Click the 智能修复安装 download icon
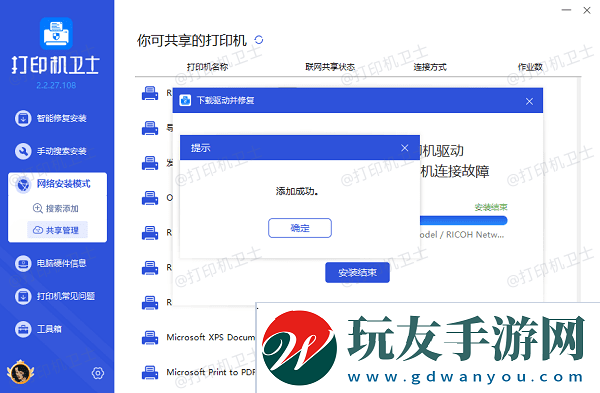Screen dimensions: 600x393 click(23, 118)
